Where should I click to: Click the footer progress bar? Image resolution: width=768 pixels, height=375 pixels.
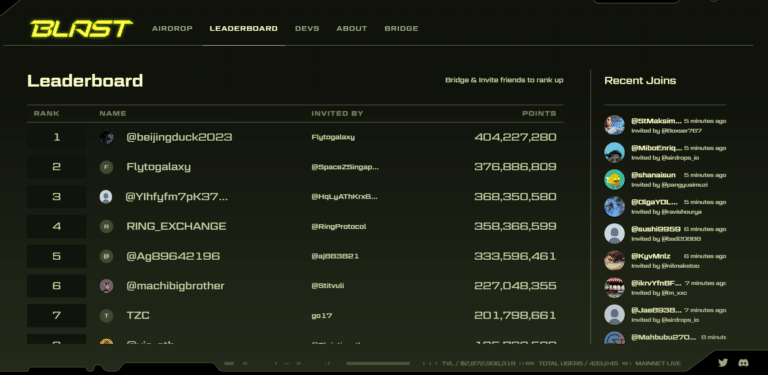coord(378,363)
